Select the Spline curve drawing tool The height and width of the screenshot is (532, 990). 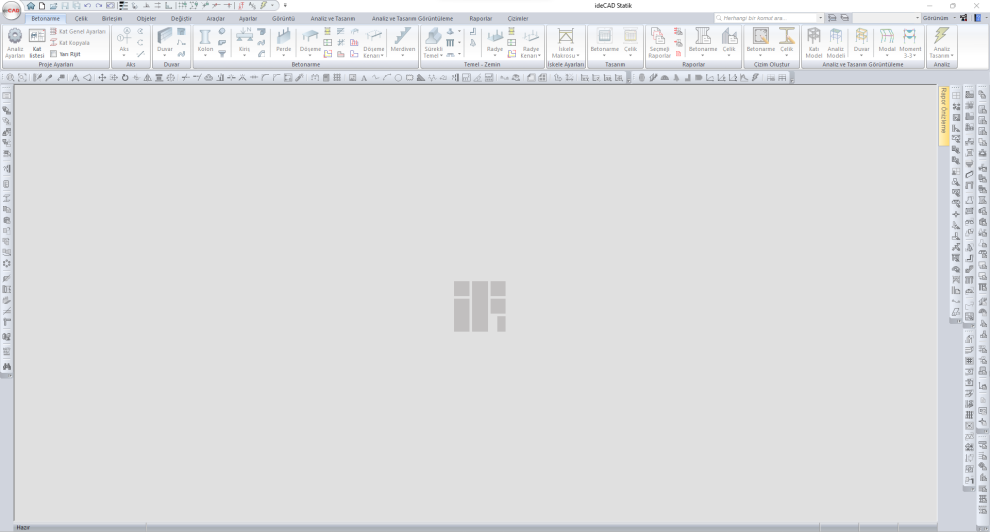[x=375, y=78]
